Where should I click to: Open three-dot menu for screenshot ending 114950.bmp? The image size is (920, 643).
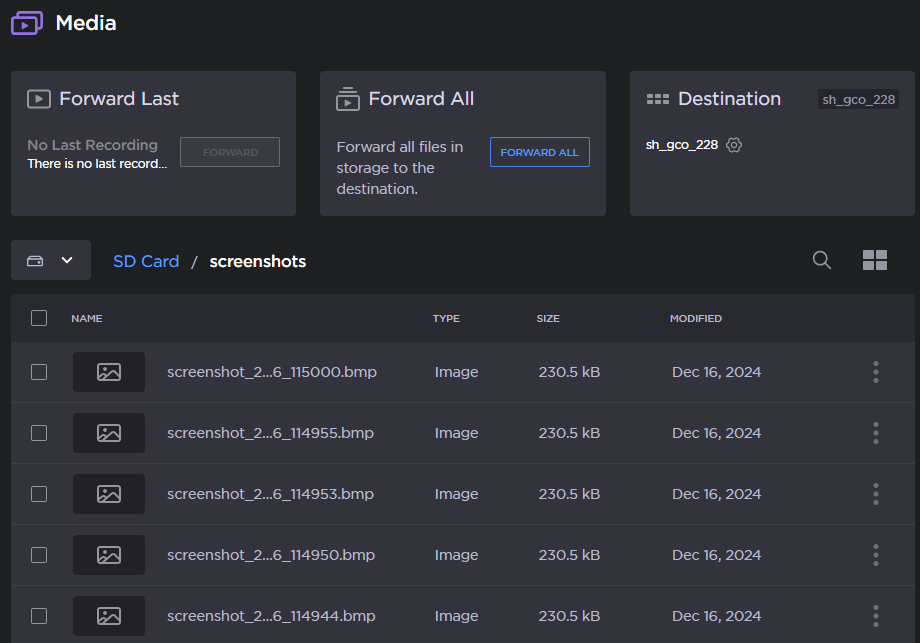point(875,555)
